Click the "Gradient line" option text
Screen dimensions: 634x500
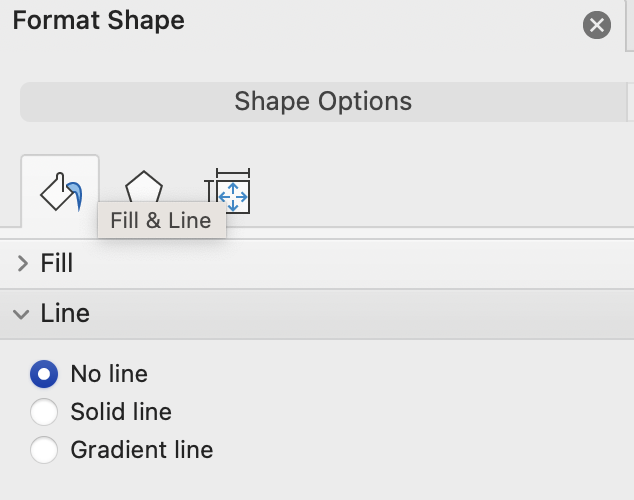[142, 450]
